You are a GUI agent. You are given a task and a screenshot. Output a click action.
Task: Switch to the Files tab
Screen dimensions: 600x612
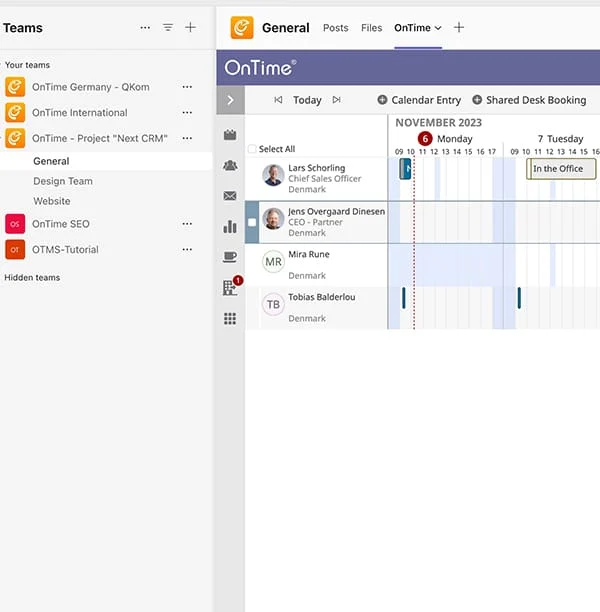pos(372,28)
